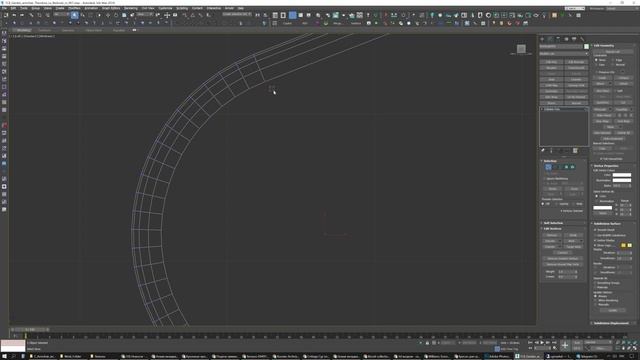This screenshot has height=360, width=640.
Task: Open vertex Illumination color swatch
Action: click(x=622, y=180)
